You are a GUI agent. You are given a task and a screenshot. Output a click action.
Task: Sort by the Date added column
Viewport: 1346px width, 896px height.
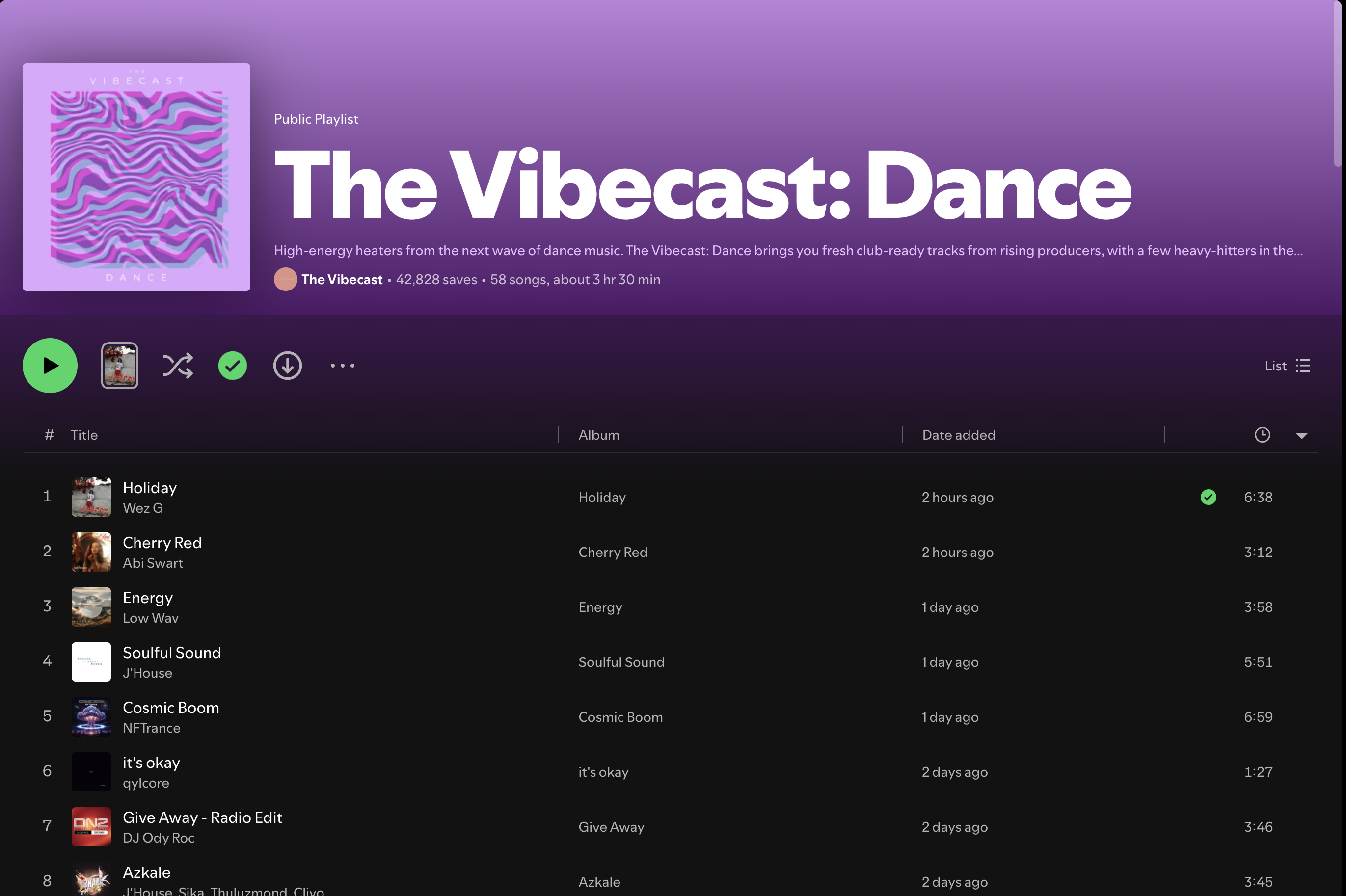pyautogui.click(x=959, y=435)
